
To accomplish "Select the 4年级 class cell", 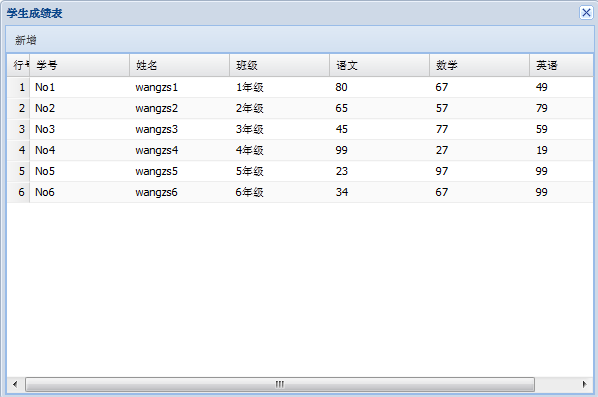I will click(280, 150).
